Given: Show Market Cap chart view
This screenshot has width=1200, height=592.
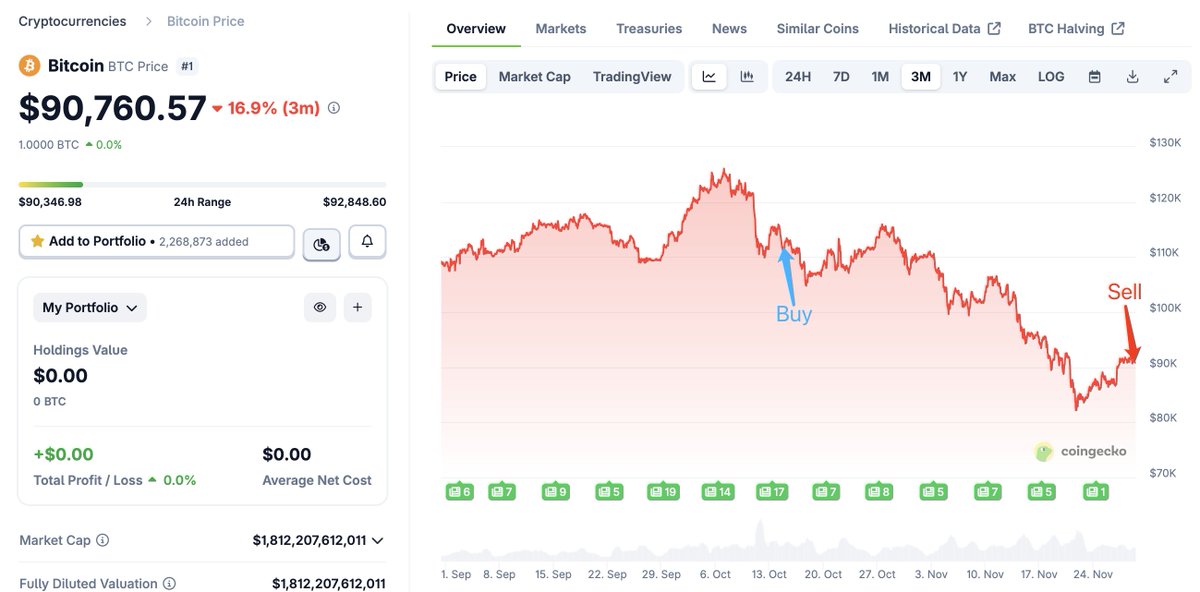Looking at the screenshot, I should tap(534, 77).
